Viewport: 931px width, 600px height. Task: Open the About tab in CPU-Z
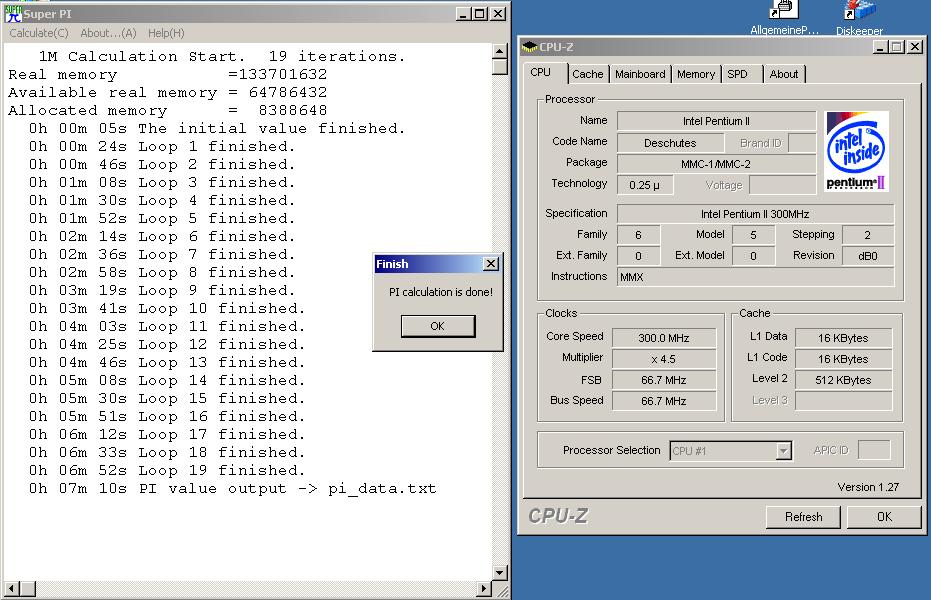click(784, 74)
